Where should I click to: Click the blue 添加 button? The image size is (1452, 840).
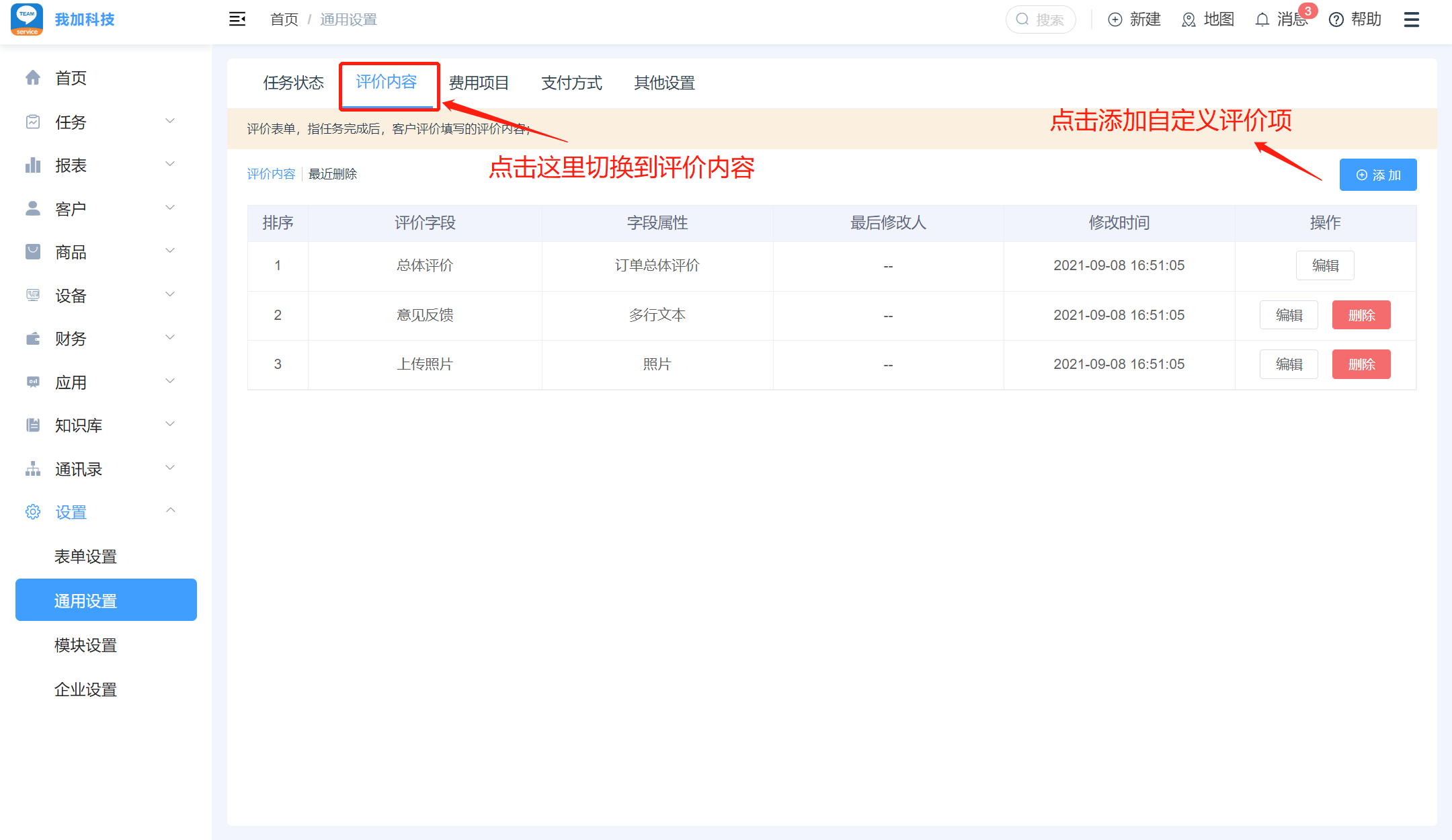[1377, 175]
